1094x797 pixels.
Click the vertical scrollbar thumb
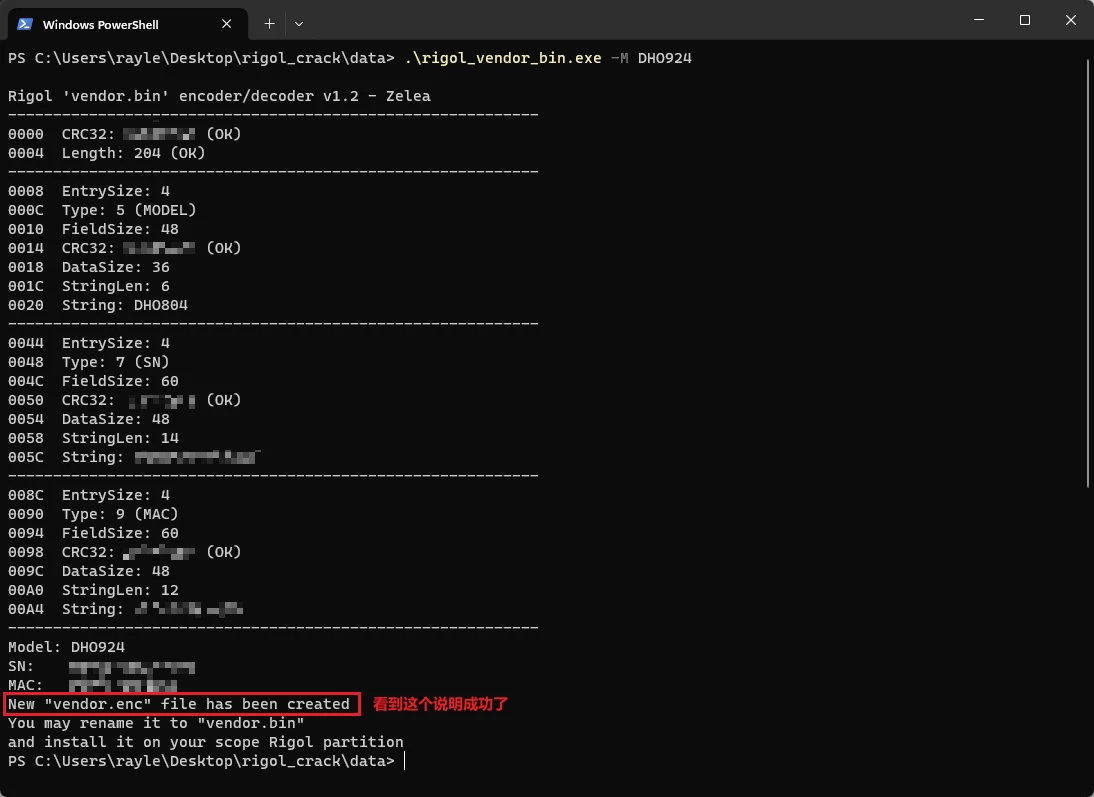pos(1088,270)
